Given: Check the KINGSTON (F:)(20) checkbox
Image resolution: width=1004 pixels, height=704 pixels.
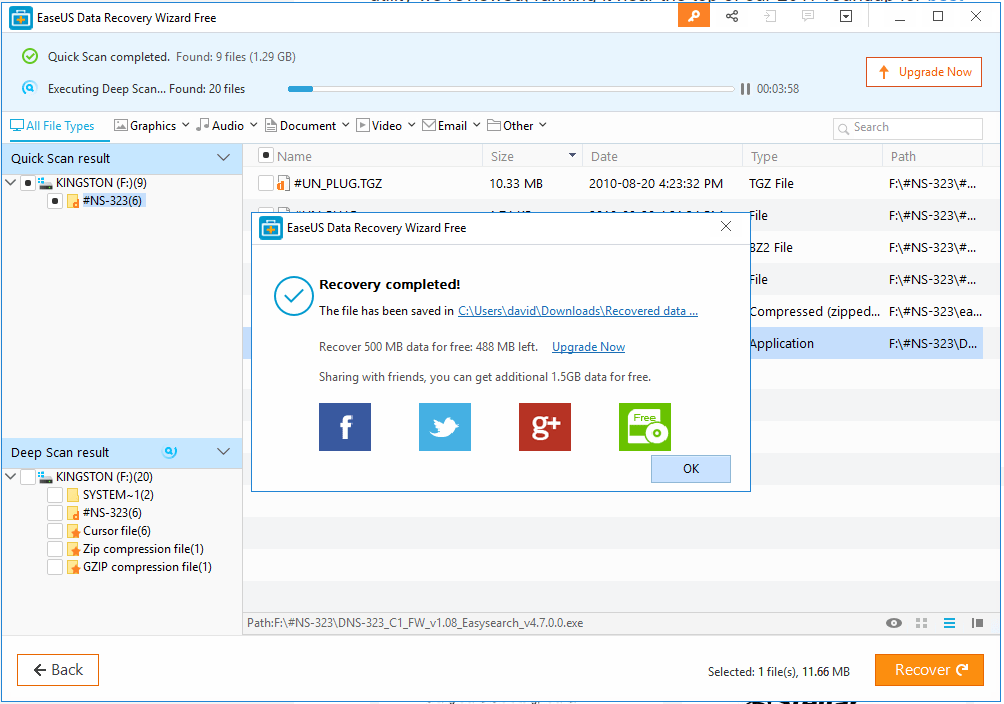Looking at the screenshot, I should click(x=28, y=477).
